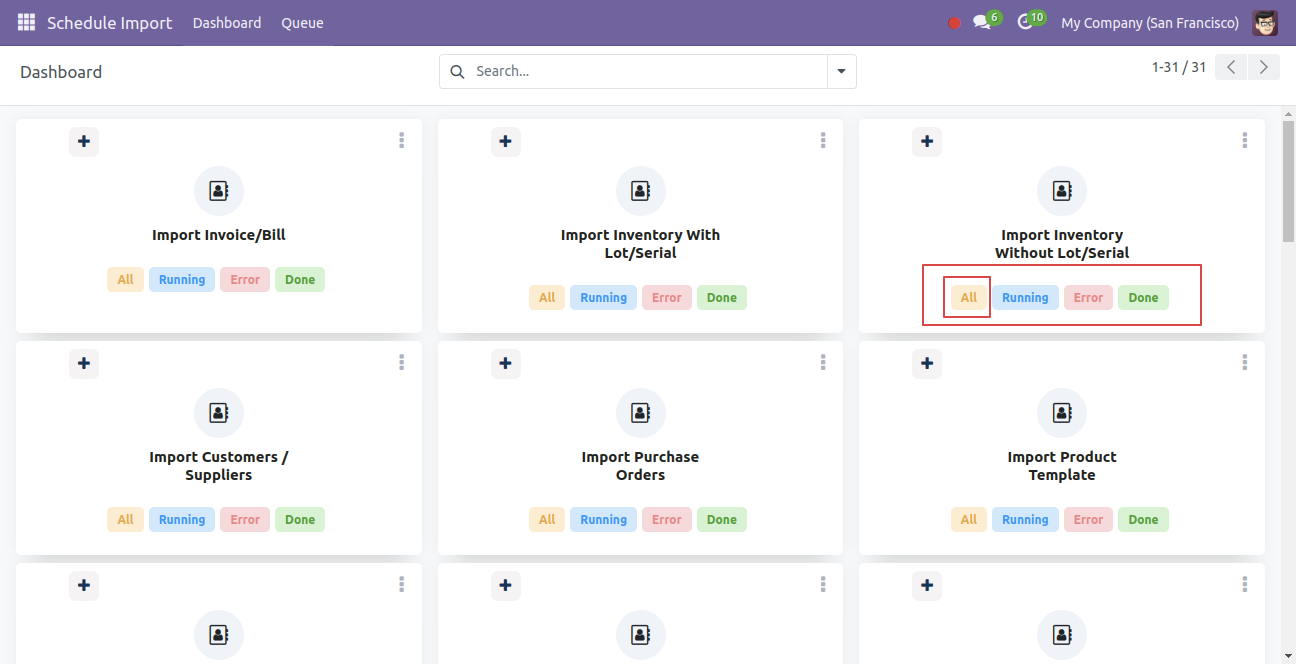Open the three-dot menu on Import Product Template card

[1245, 362]
